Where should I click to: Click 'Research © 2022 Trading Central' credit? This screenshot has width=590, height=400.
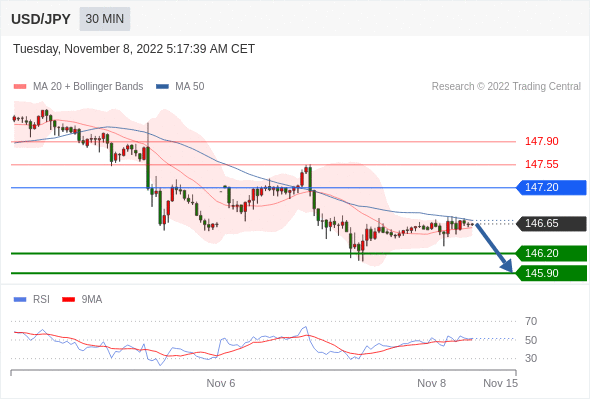[x=506, y=87]
